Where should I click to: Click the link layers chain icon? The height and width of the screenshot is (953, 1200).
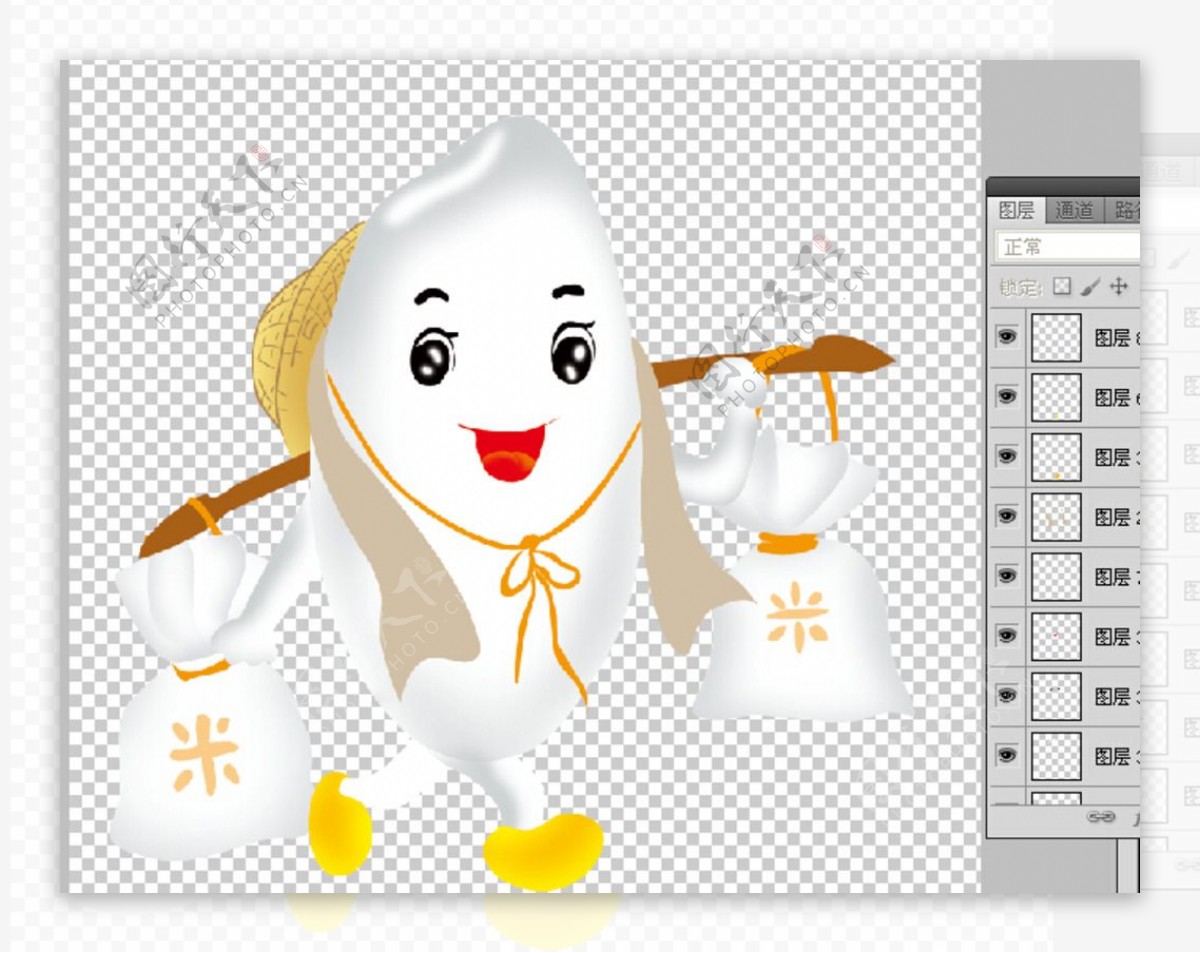tap(1101, 817)
